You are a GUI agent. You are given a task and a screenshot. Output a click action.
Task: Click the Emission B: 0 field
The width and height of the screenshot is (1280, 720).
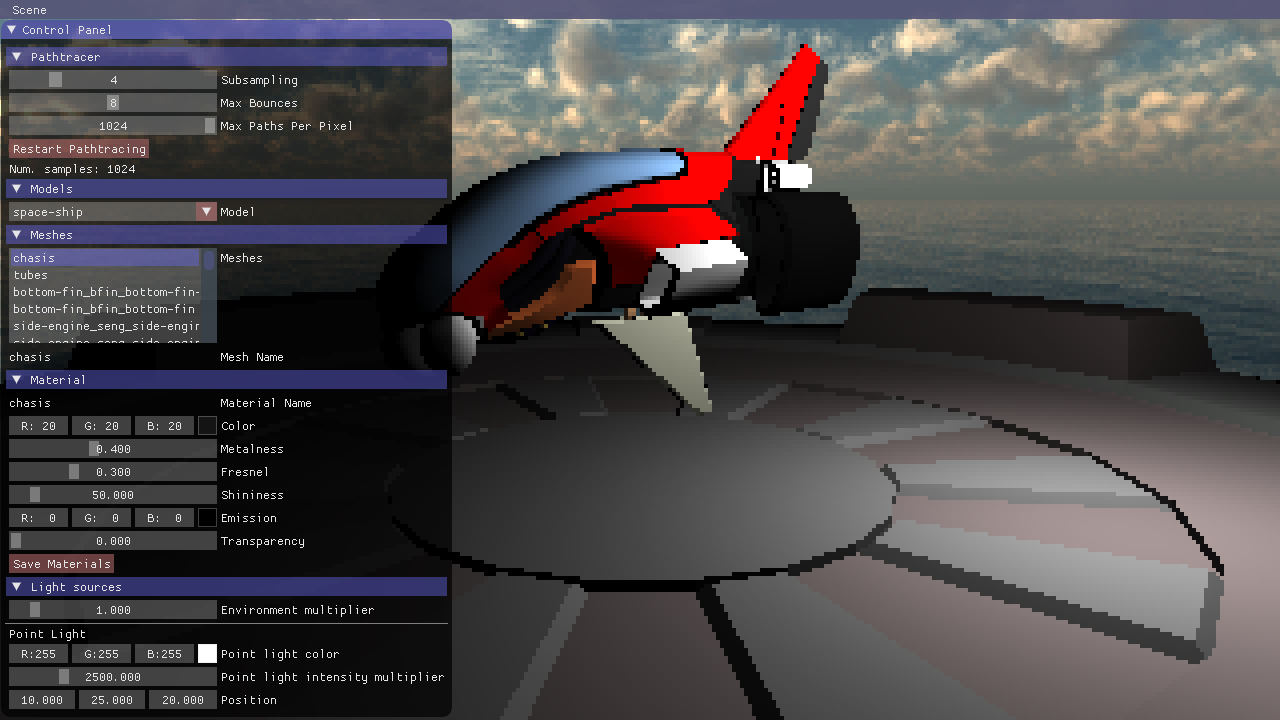(165, 518)
